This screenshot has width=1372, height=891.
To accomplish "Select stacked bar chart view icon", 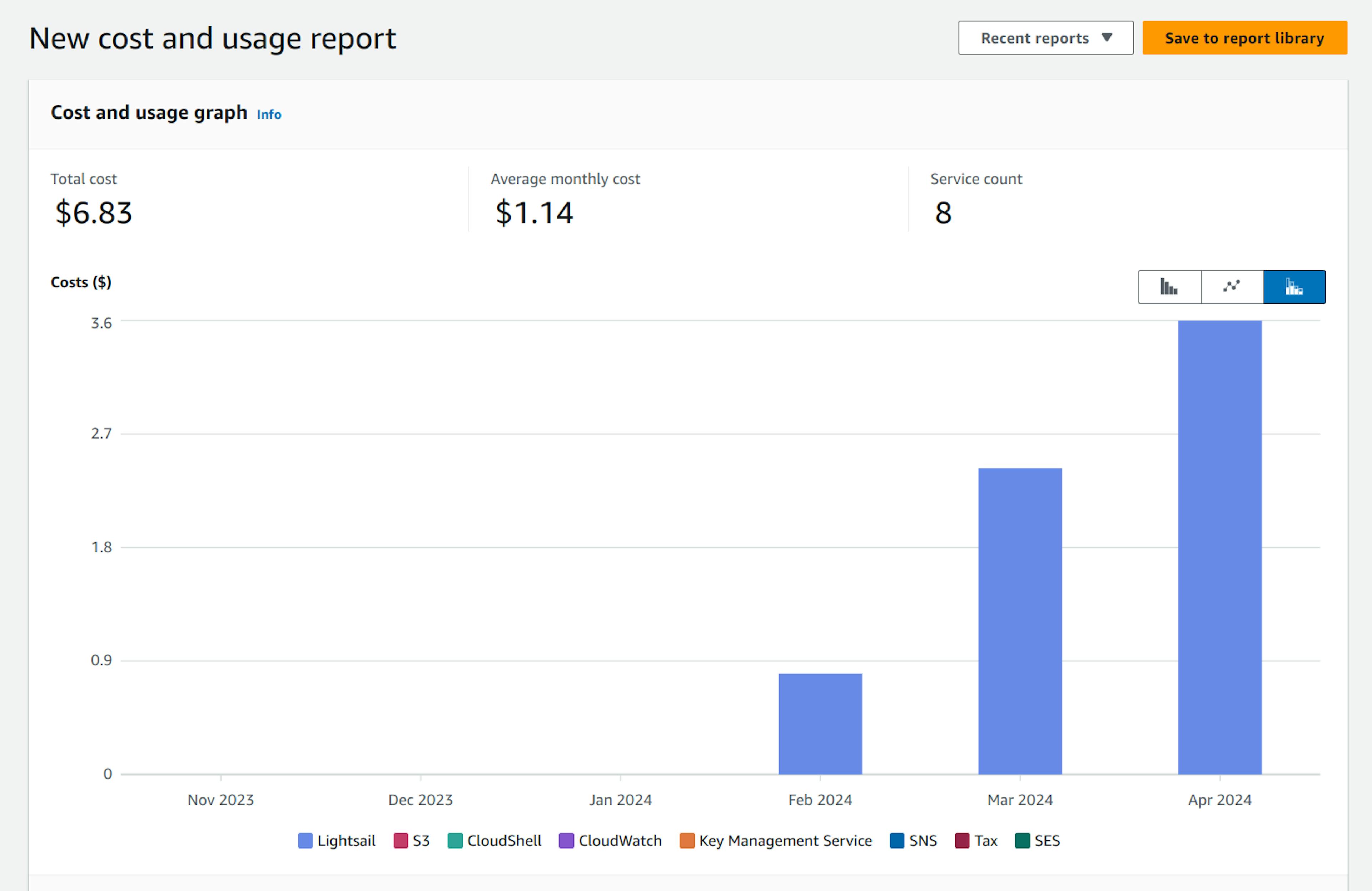I will point(1294,286).
